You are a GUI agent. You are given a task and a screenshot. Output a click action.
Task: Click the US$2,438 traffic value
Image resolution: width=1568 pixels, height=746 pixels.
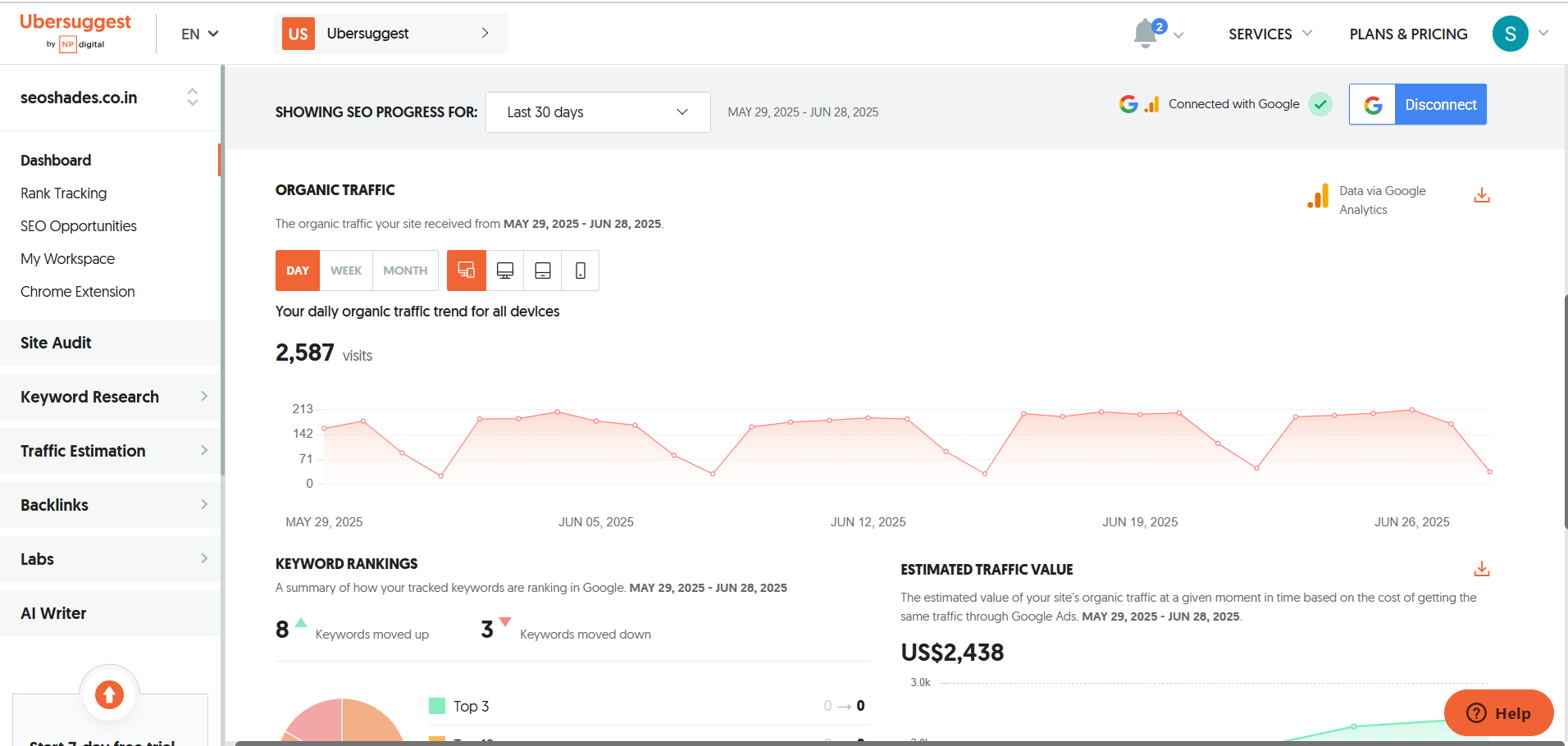pyautogui.click(x=952, y=653)
